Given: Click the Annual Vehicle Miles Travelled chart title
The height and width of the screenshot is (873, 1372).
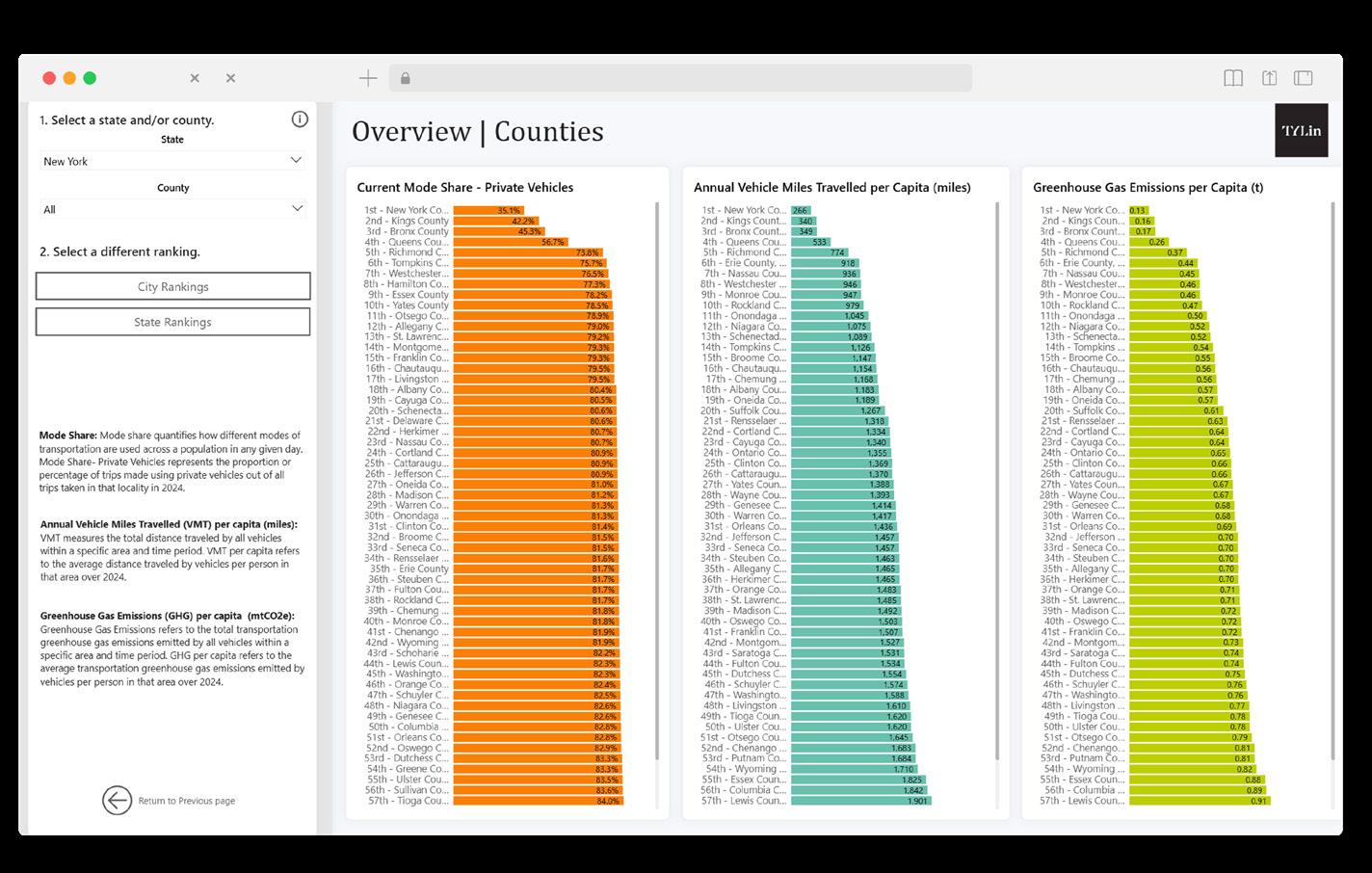Looking at the screenshot, I should [832, 188].
